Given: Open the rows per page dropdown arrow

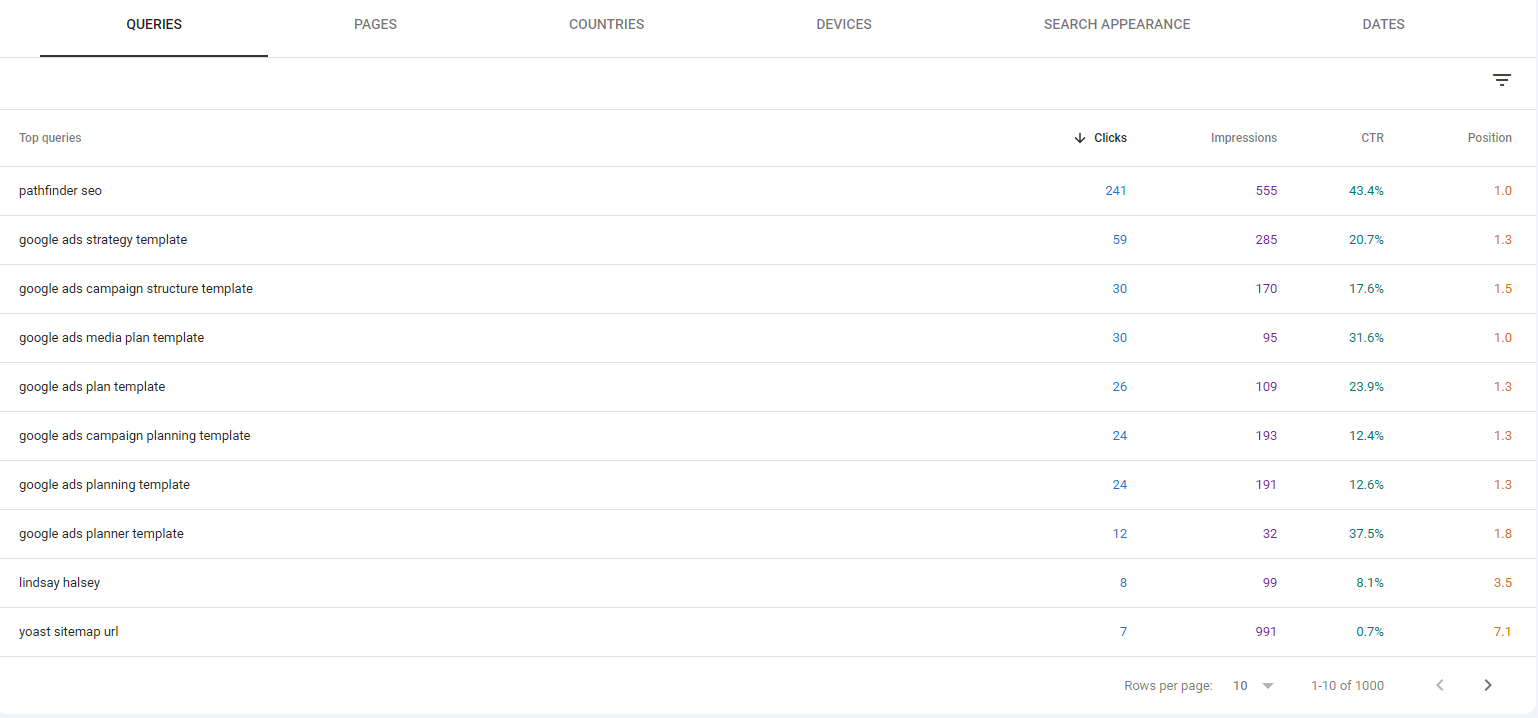Looking at the screenshot, I should pos(1269,685).
